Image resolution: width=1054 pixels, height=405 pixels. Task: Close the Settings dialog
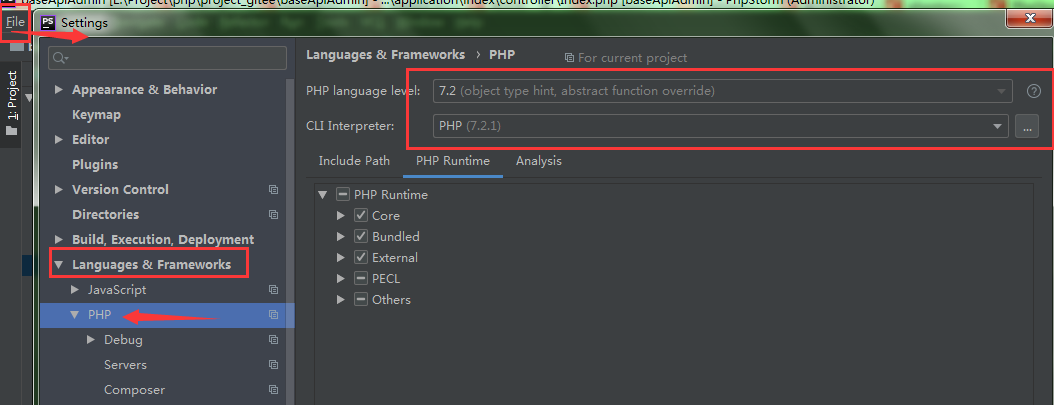pyautogui.click(x=1030, y=17)
